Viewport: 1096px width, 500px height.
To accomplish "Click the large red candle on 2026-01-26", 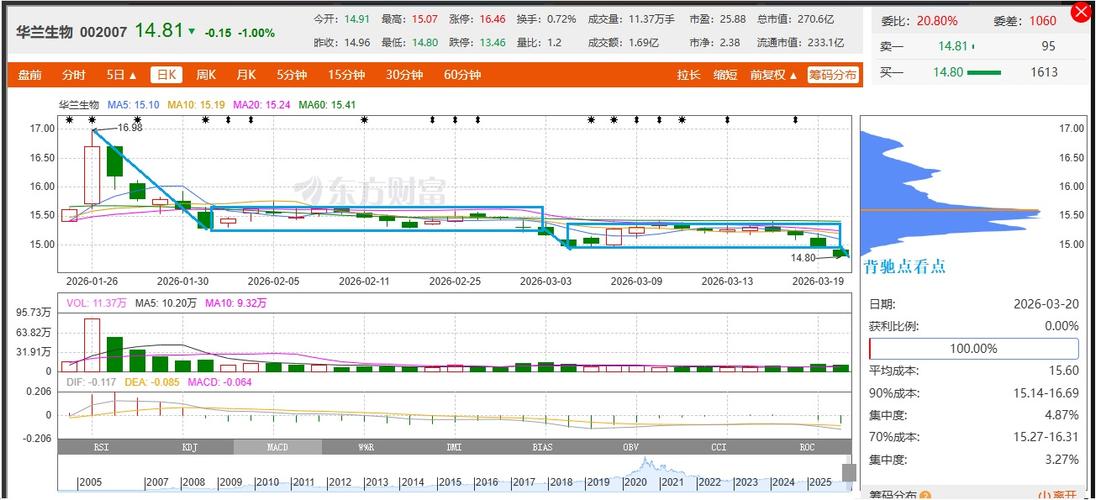I will click(x=92, y=175).
